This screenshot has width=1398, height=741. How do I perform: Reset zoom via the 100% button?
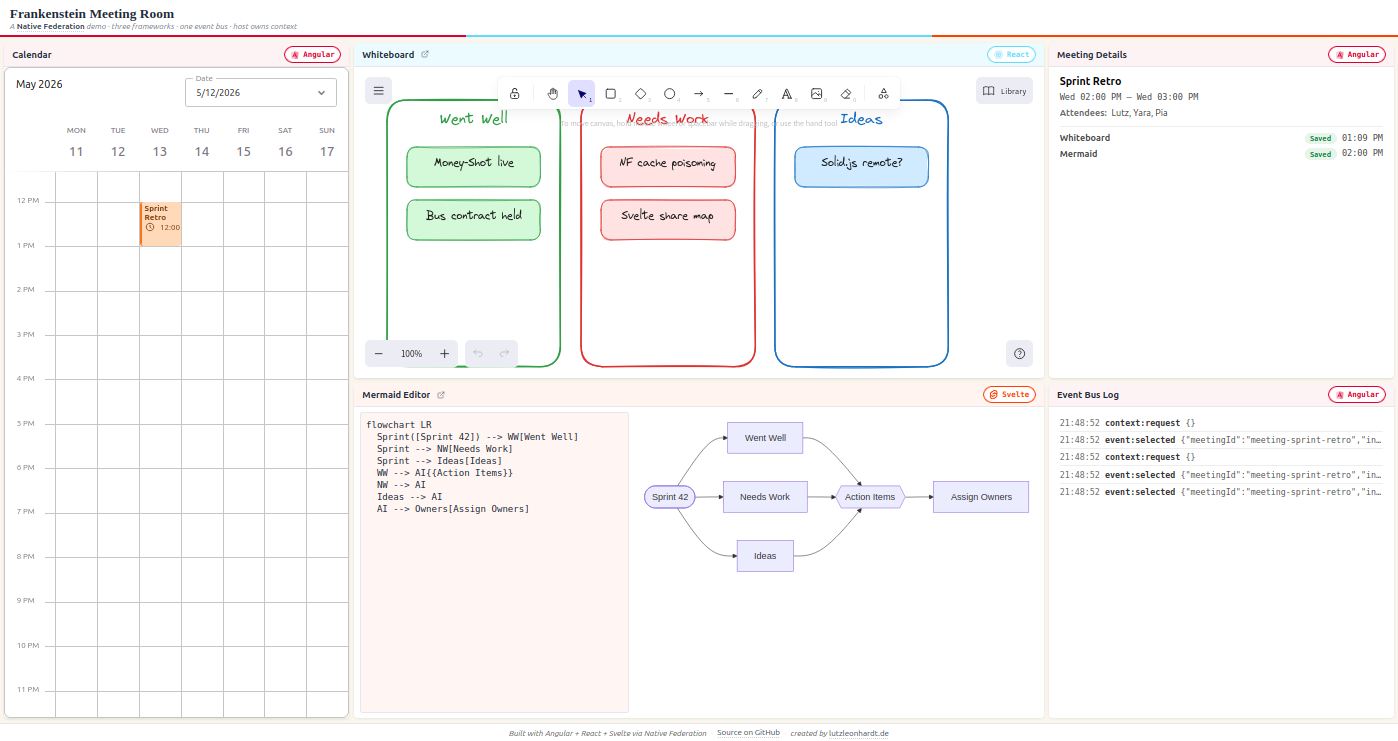coord(412,353)
